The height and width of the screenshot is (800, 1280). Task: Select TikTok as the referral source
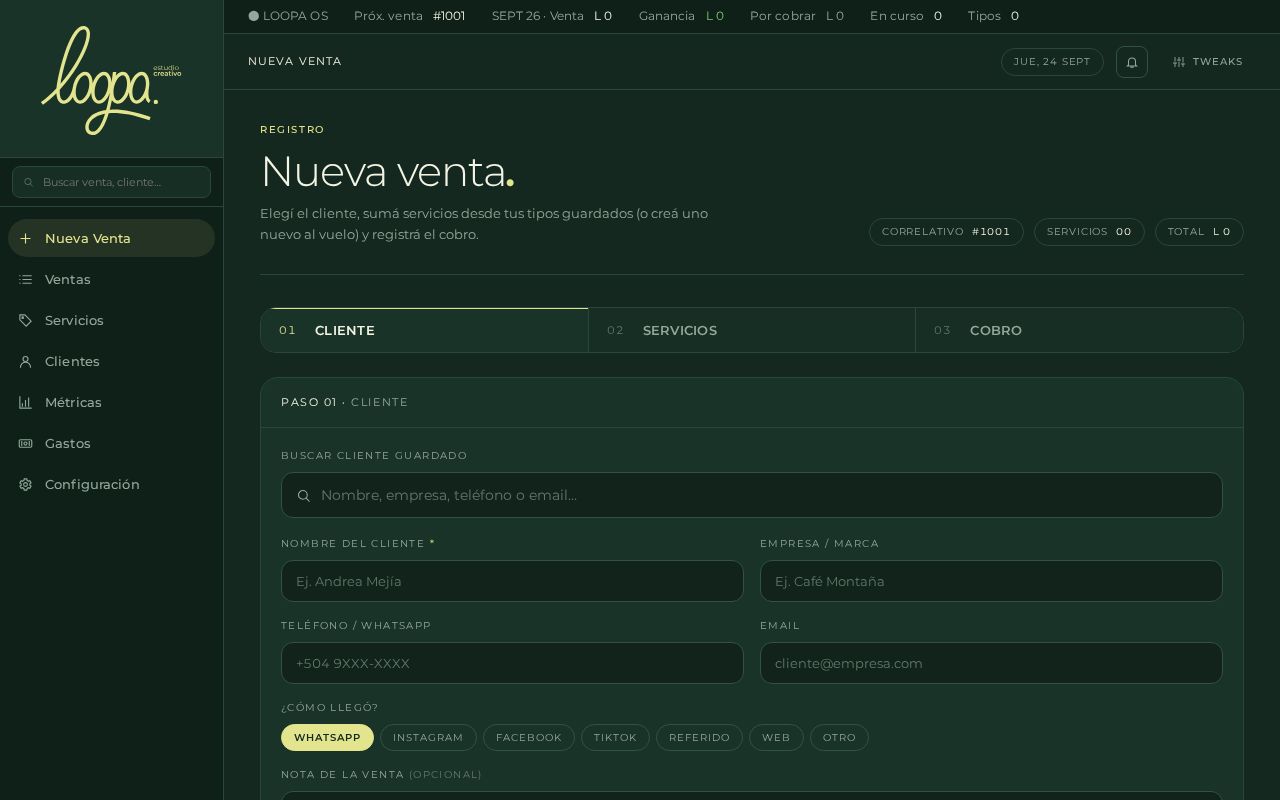615,737
